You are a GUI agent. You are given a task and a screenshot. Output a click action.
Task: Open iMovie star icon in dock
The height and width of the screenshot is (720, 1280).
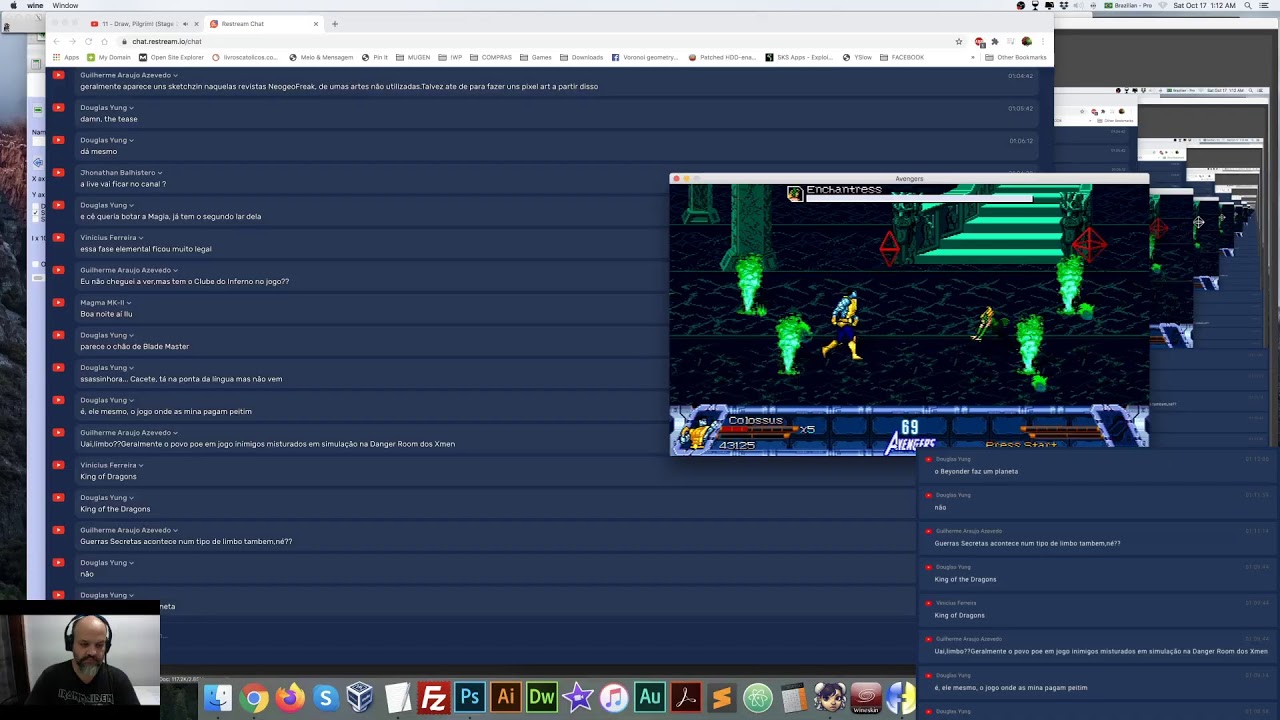[x=578, y=697]
